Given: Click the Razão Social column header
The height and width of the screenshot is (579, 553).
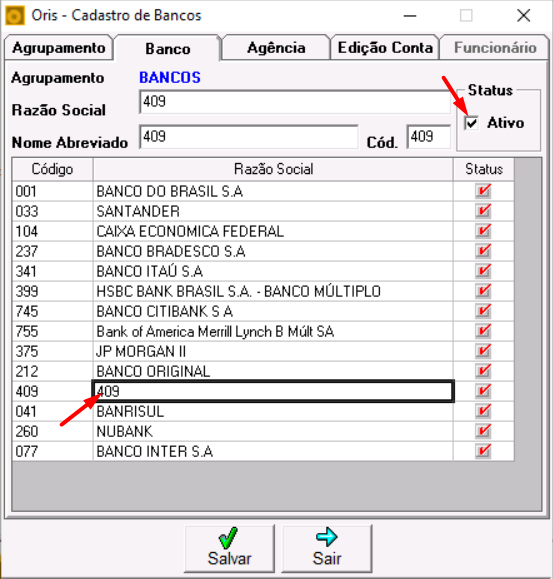Looking at the screenshot, I should tap(273, 169).
